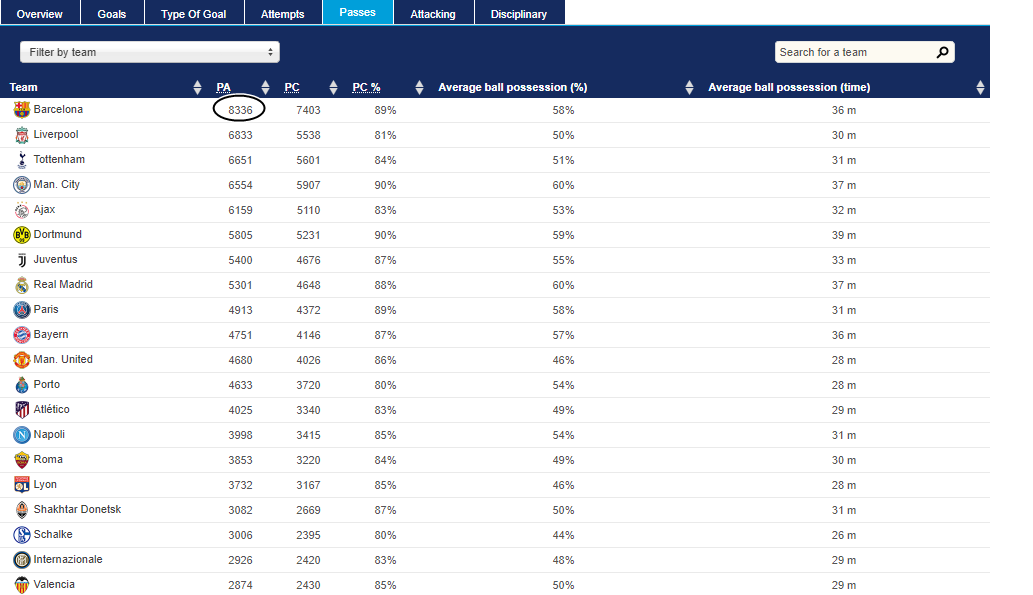Click the Barcelona club crest icon

tap(22, 110)
